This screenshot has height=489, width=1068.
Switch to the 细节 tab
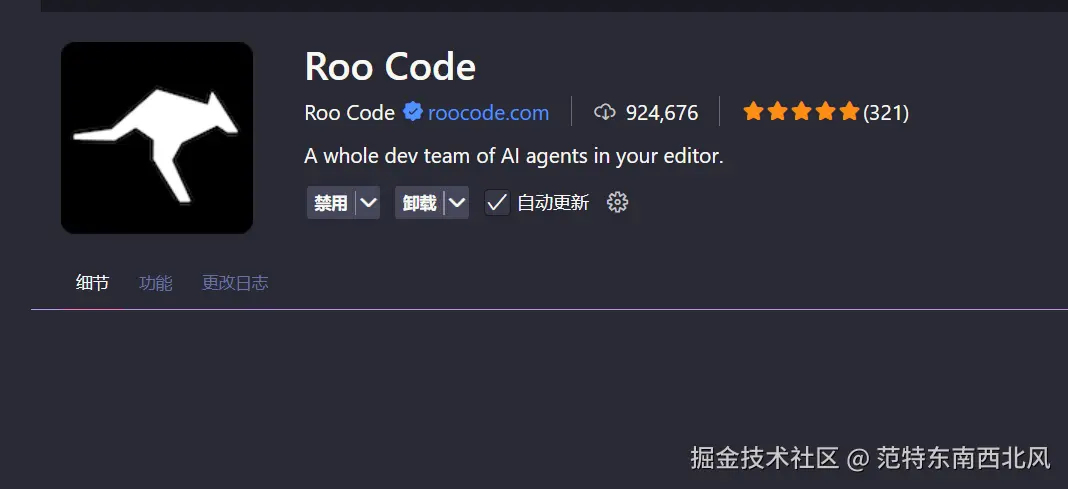92,283
